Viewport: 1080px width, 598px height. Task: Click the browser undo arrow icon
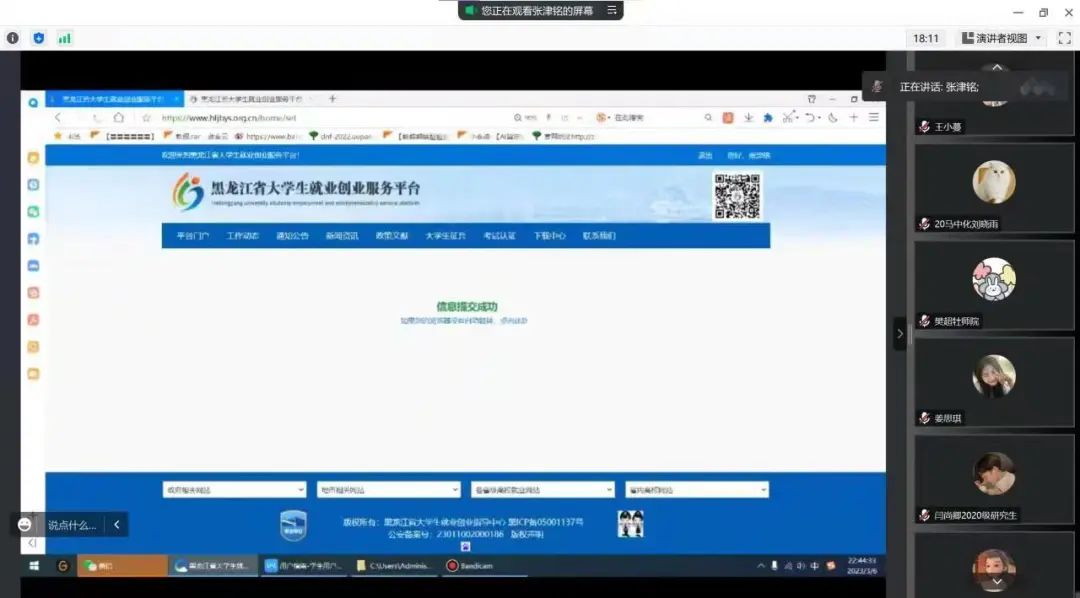811,118
